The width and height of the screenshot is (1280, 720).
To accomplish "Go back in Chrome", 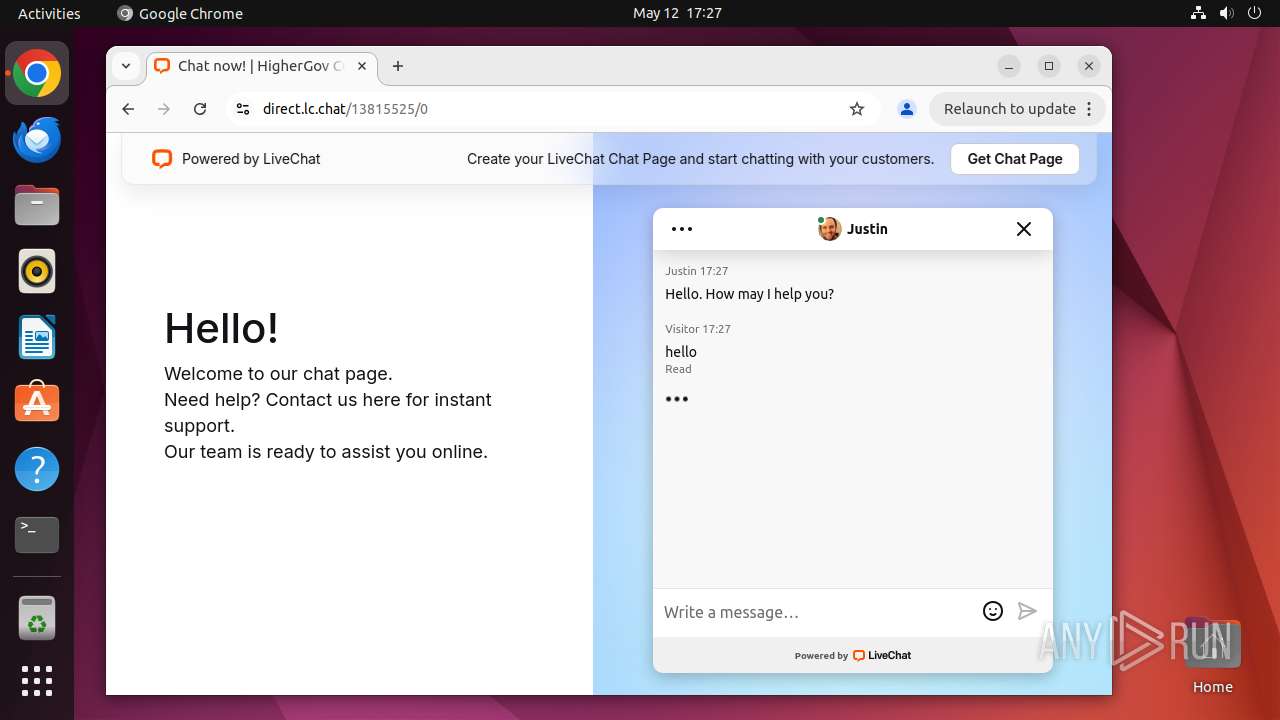I will 128,109.
